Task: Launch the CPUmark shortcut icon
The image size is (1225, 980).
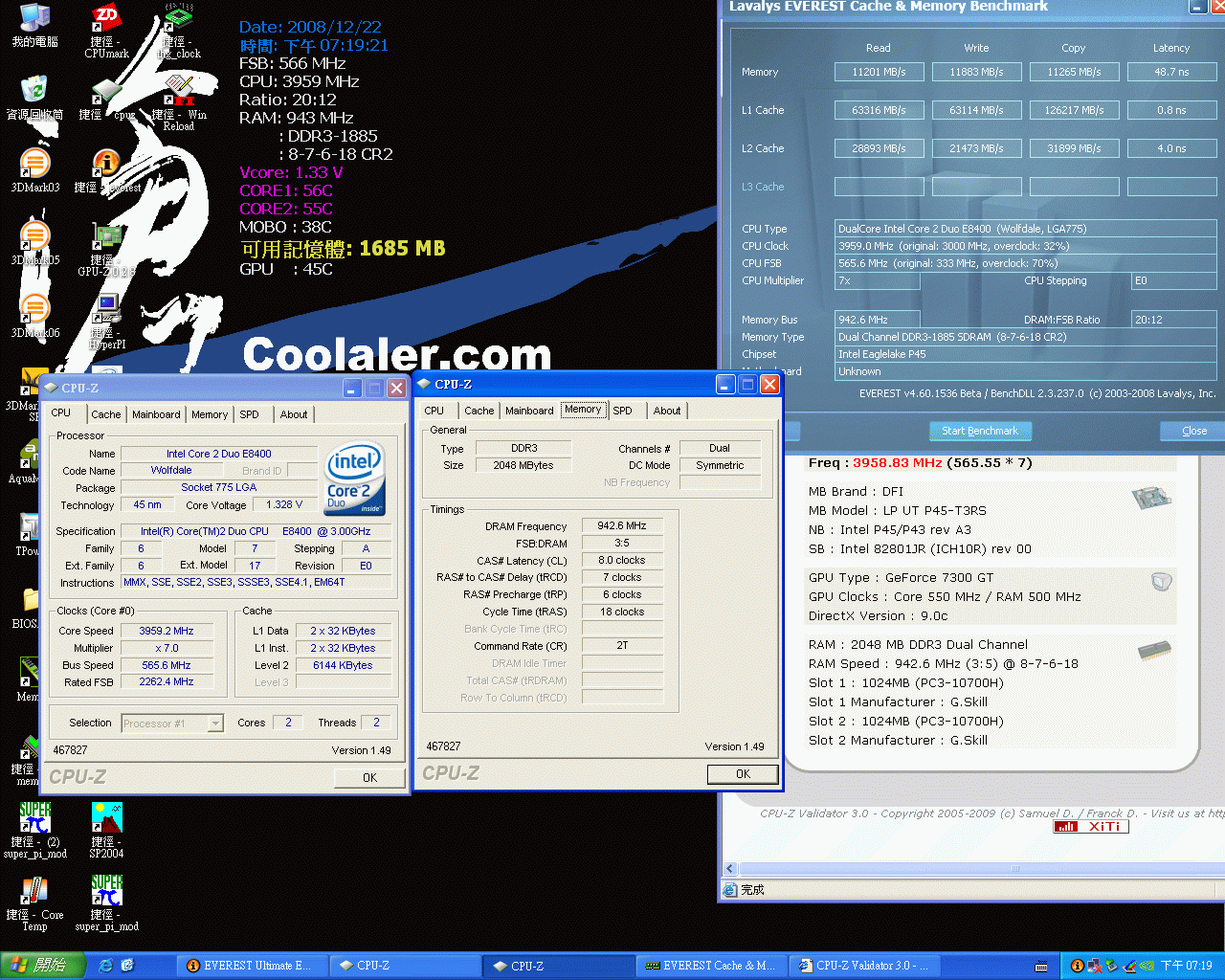Action: (106, 29)
